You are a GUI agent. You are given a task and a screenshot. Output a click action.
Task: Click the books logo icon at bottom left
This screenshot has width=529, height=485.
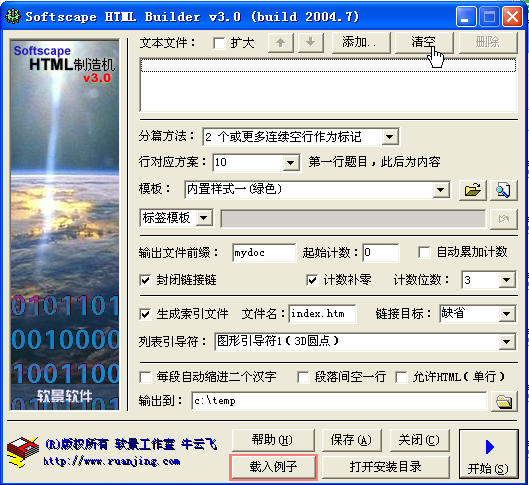tap(22, 452)
